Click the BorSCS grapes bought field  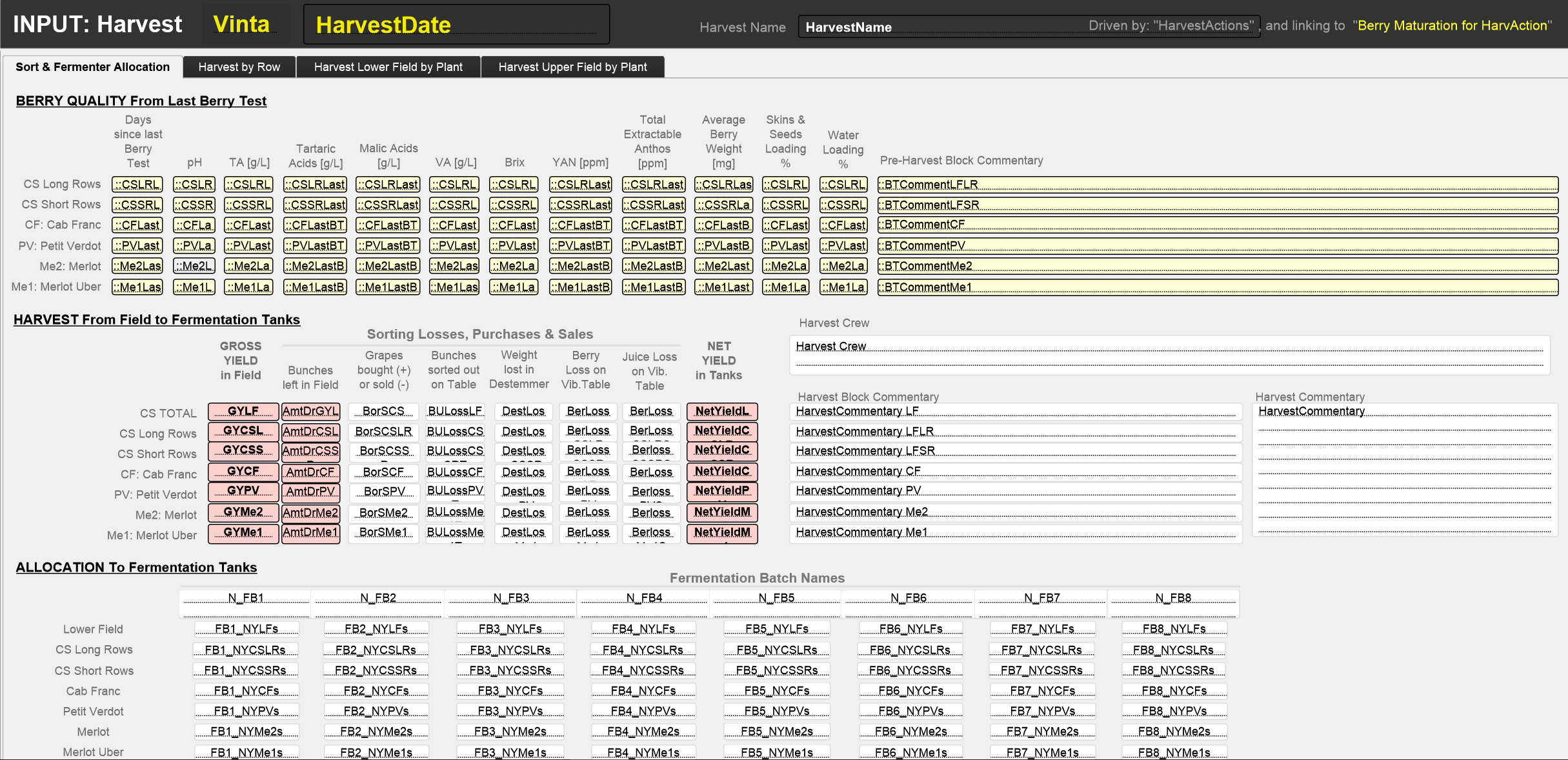(x=383, y=412)
